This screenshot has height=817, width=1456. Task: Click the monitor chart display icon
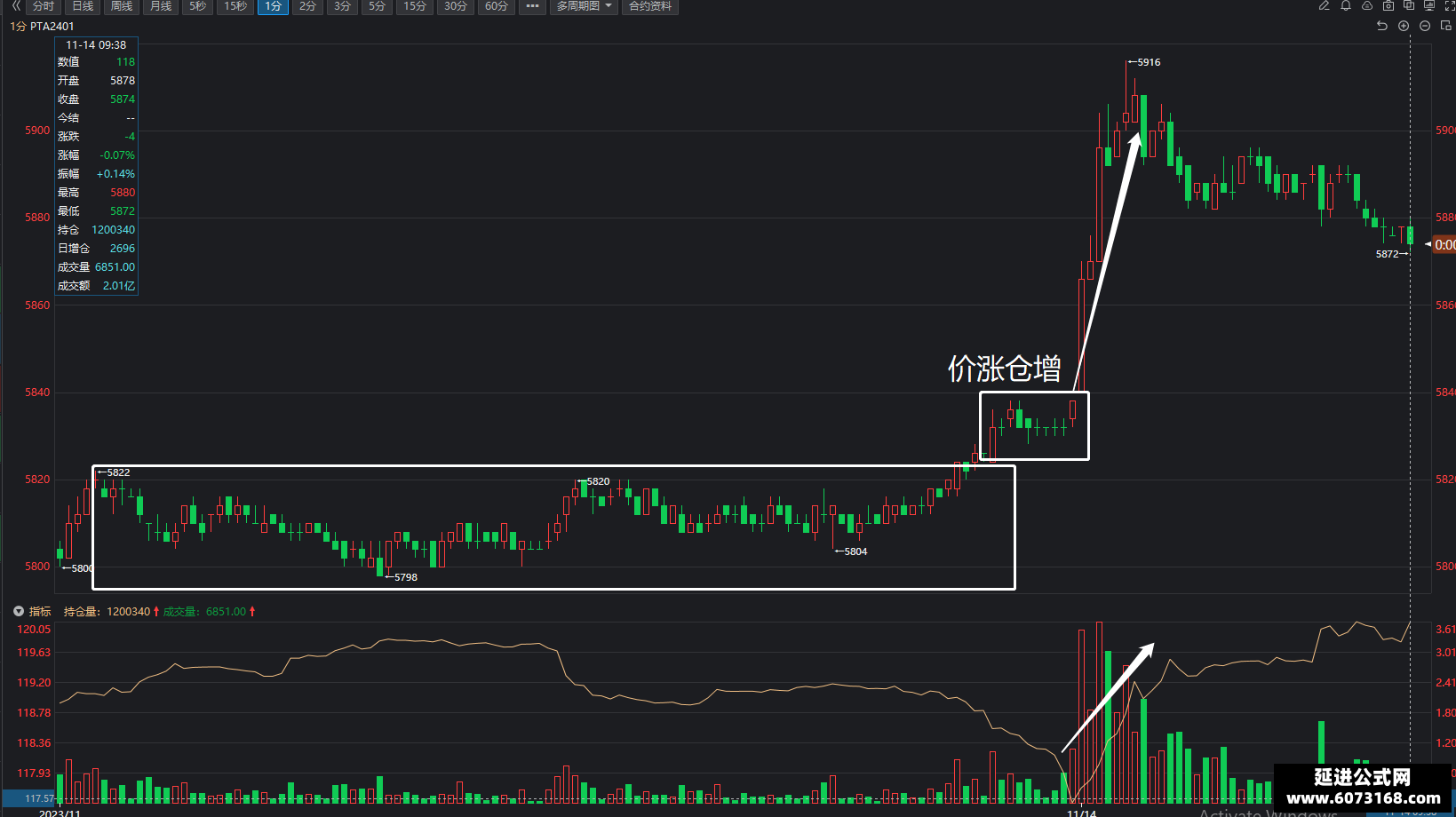(x=1429, y=5)
